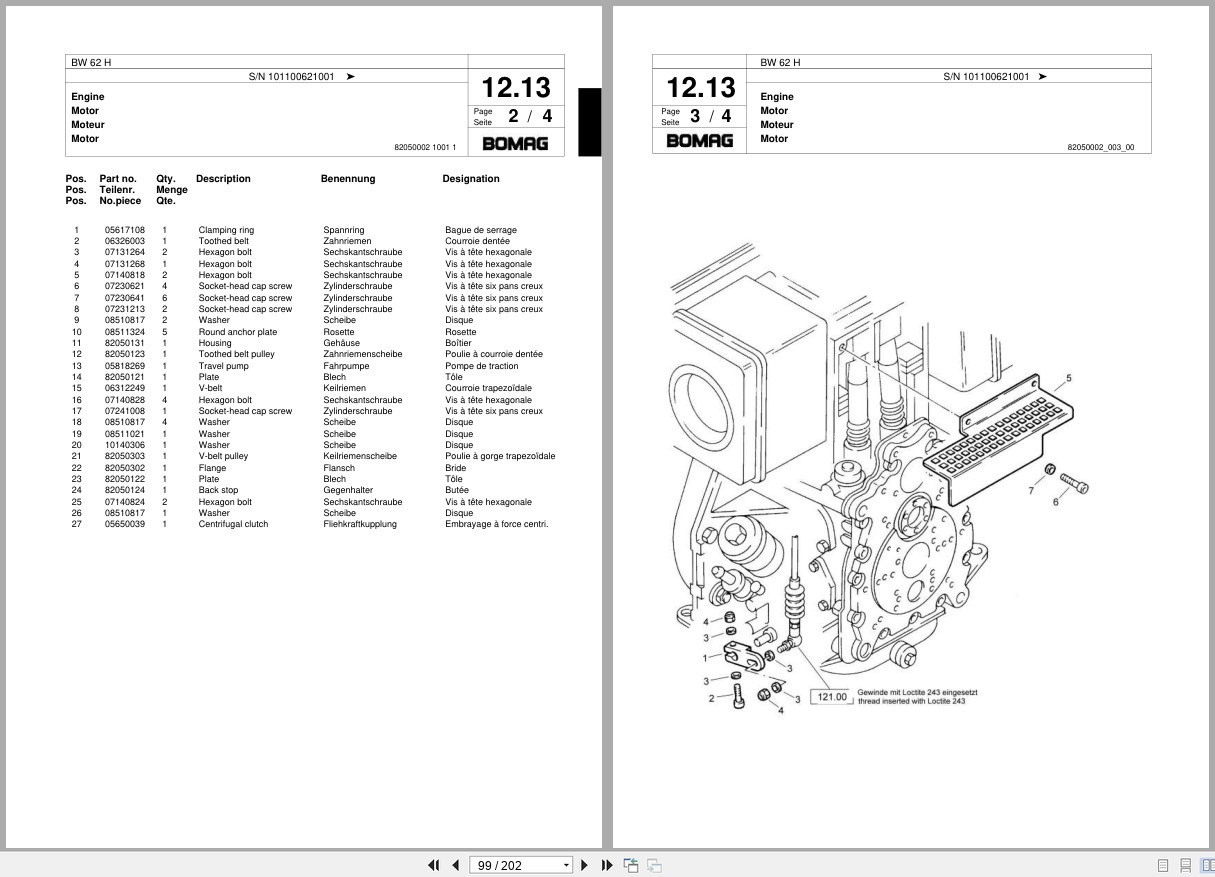
Task: Select the 12.13 section number on left page
Action: (516, 86)
